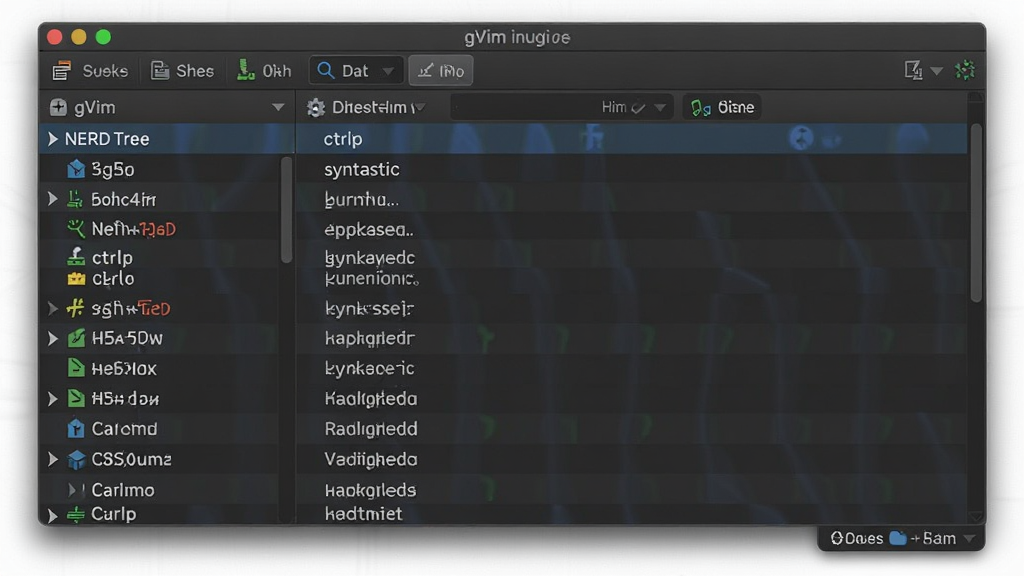This screenshot has width=1024, height=576.
Task: Click the gear icon beside Dhestelim
Action: (x=316, y=108)
